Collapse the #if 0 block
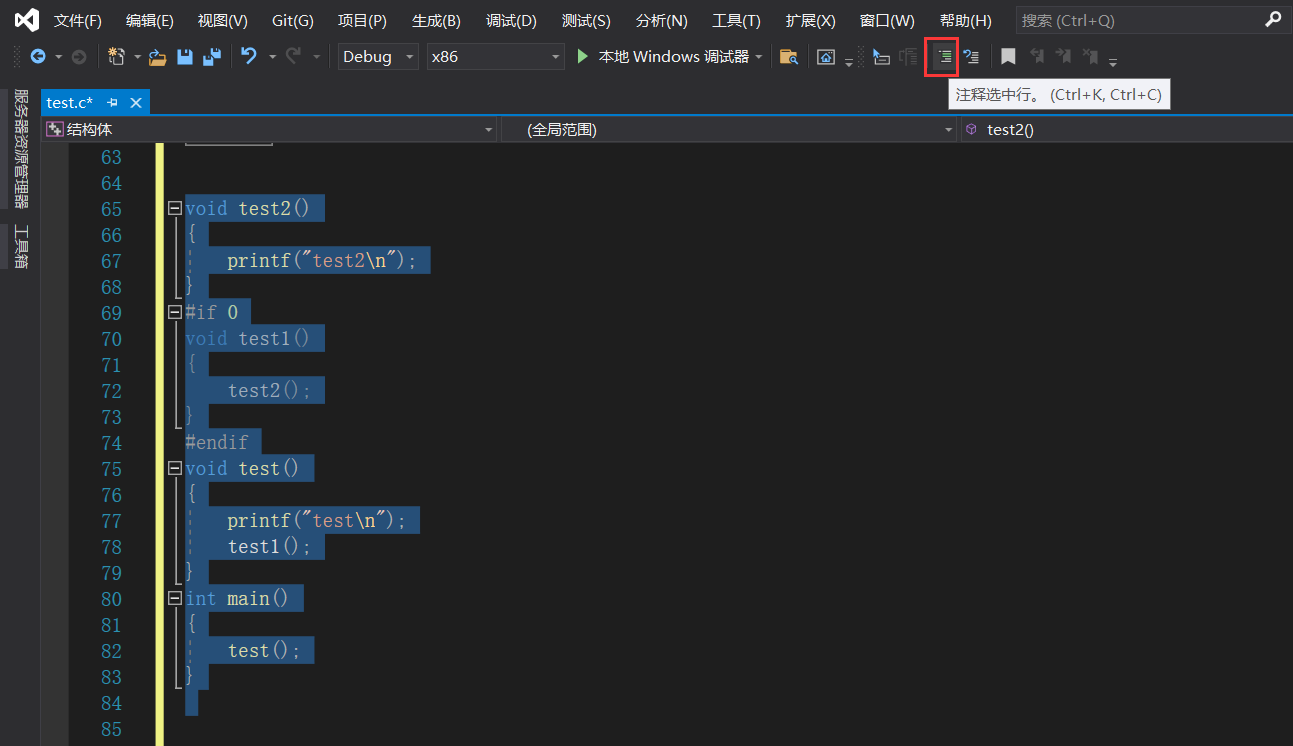1293x746 pixels. [175, 313]
